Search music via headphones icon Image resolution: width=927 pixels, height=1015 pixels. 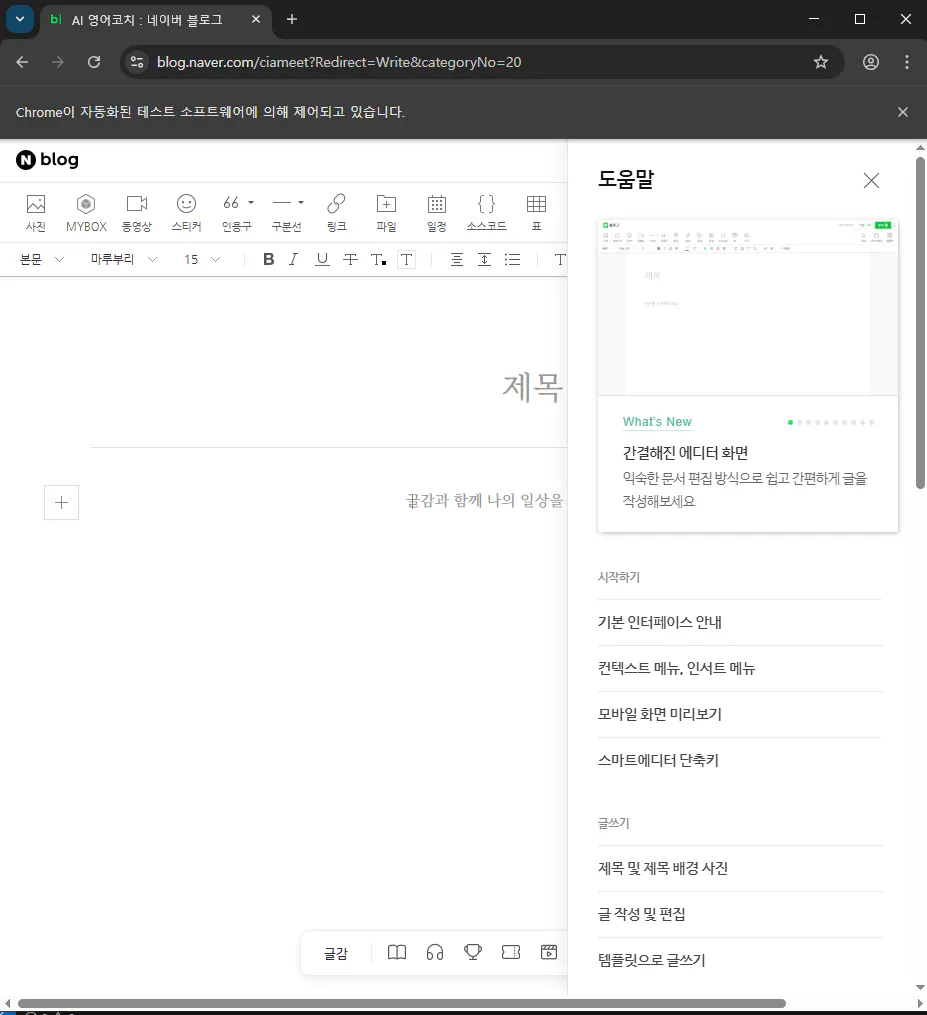pos(435,952)
